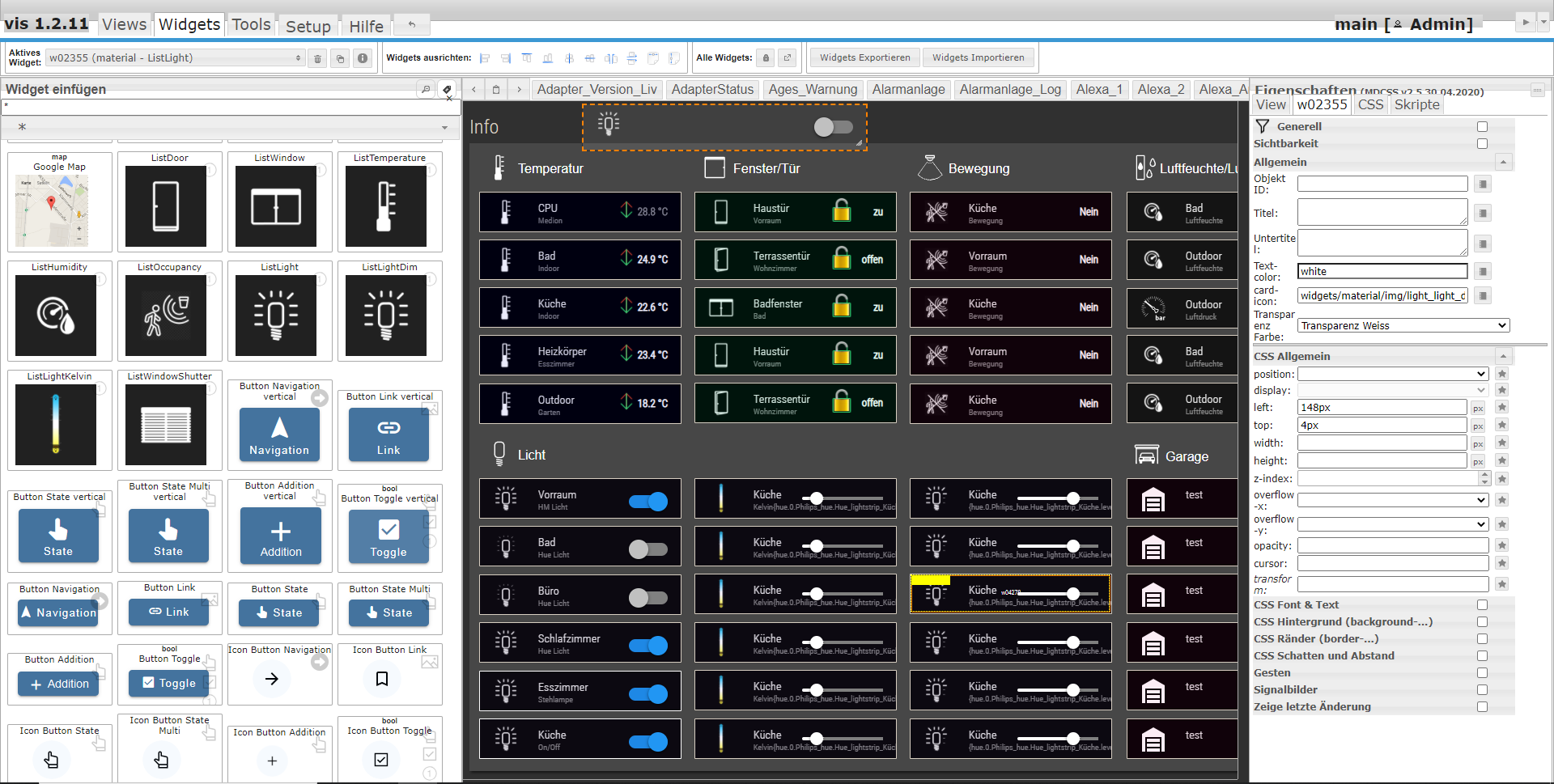Toggle the Esszimmer Stehlampe switch
The width and height of the screenshot is (1554, 784).
[648, 693]
